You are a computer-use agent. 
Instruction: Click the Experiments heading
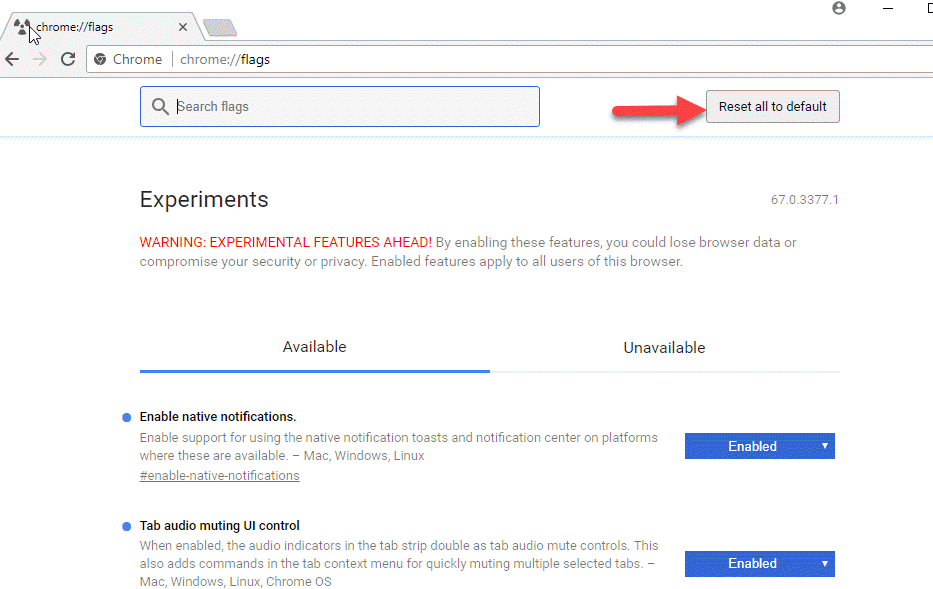tap(204, 199)
